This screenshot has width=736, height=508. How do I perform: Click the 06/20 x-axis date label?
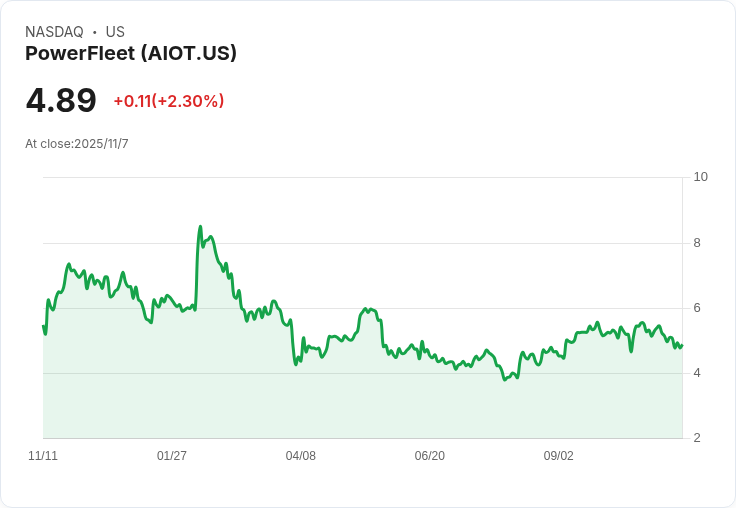429,456
